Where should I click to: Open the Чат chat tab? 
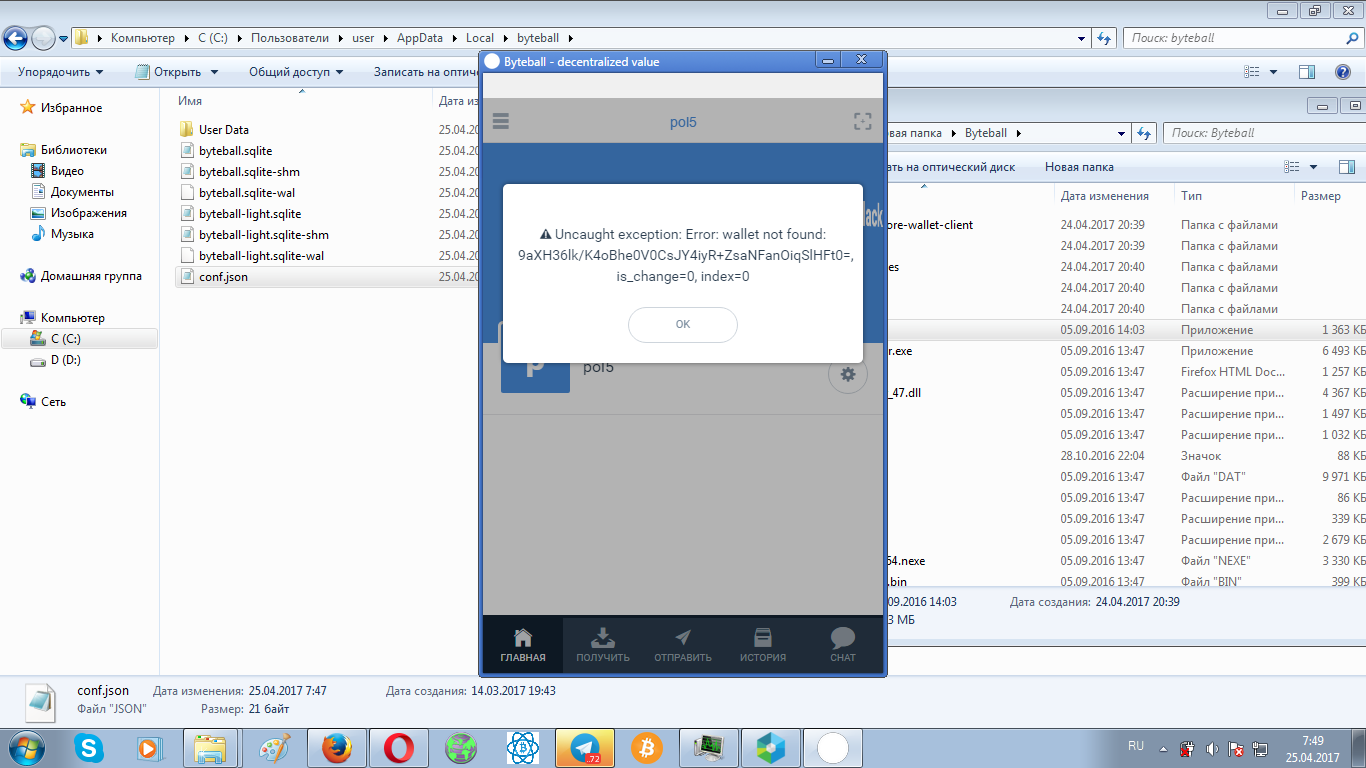click(843, 645)
